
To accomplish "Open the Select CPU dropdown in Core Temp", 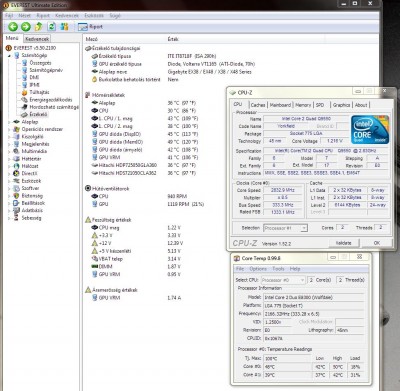I will [283, 280].
